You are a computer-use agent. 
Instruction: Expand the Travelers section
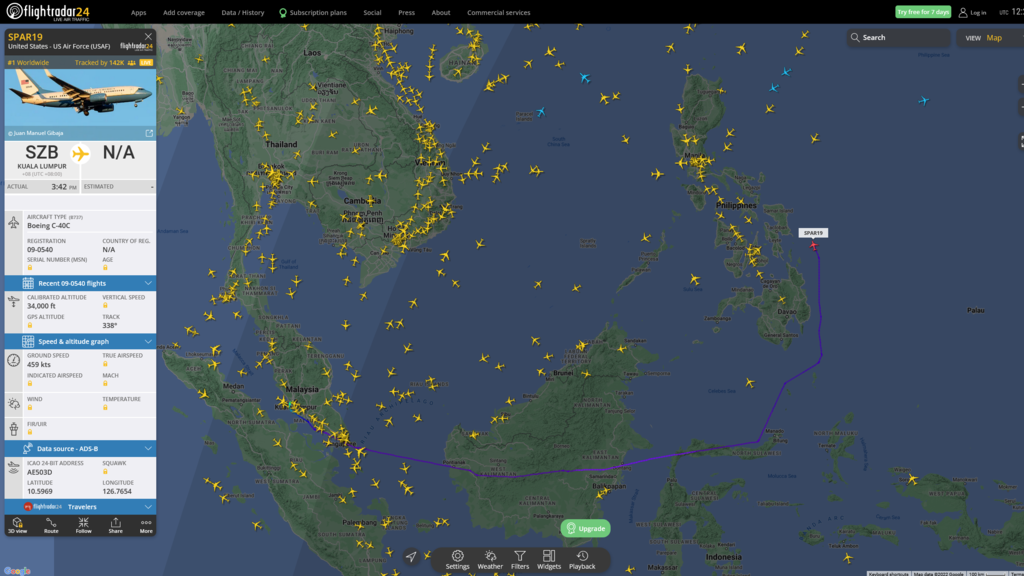[x=80, y=506]
